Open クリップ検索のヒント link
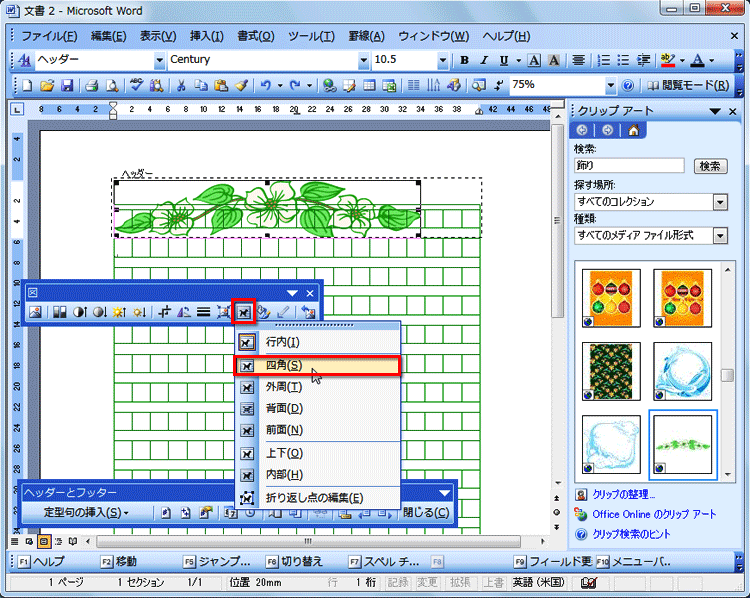Viewport: 750px width, 598px height. pyautogui.click(x=631, y=534)
